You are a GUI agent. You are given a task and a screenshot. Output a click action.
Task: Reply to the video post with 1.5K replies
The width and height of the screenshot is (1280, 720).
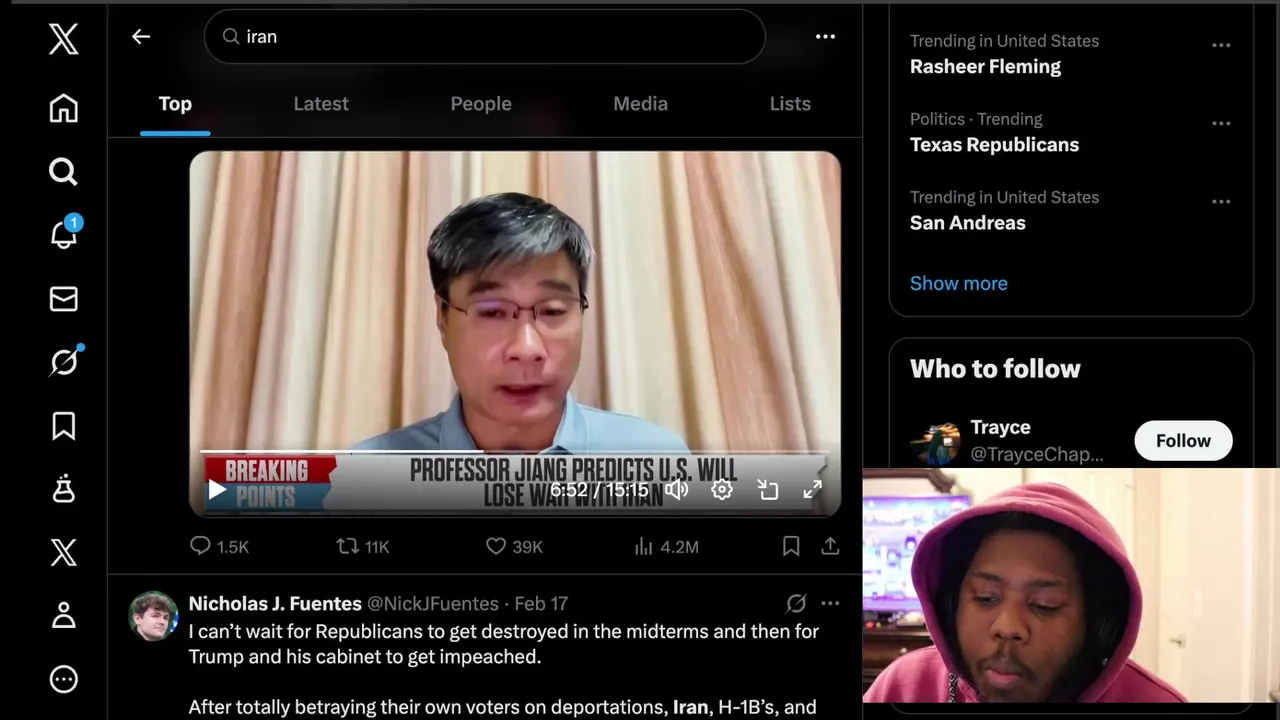point(219,547)
